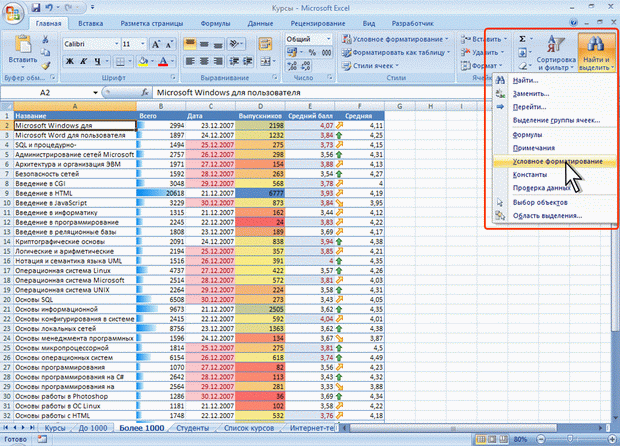Select Условное форматирование in the dropdown menu
Screen dimensions: 620x446
[x=555, y=161]
